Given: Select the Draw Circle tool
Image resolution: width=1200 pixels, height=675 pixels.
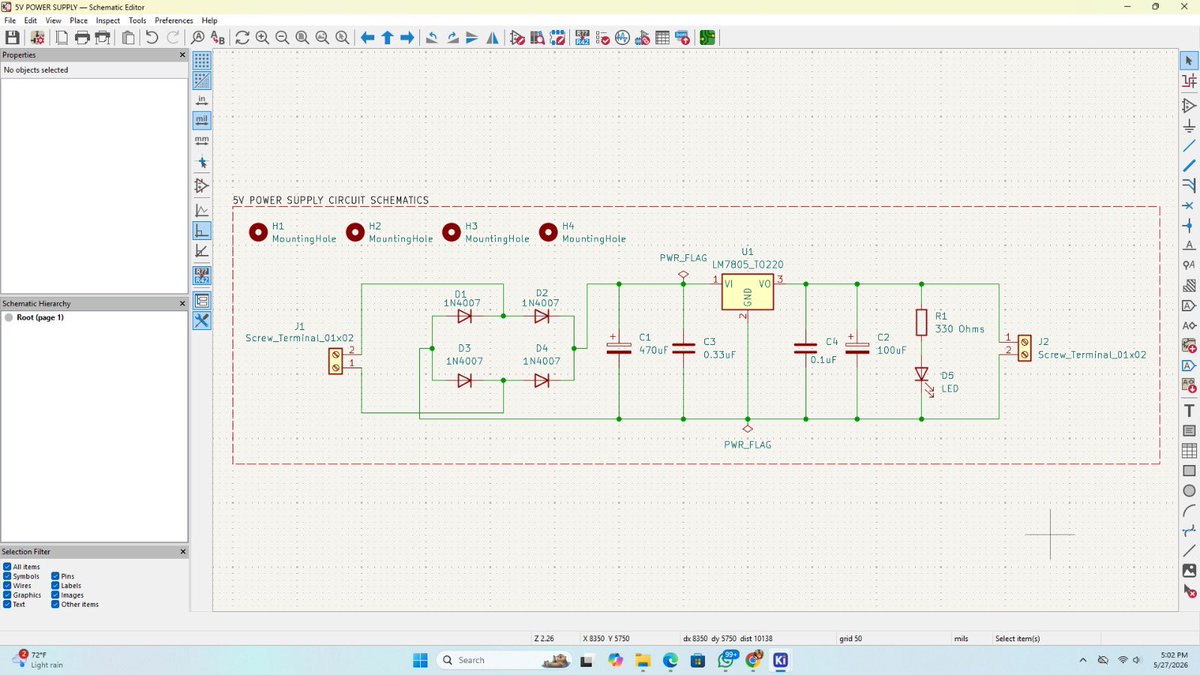Looking at the screenshot, I should point(1189,490).
